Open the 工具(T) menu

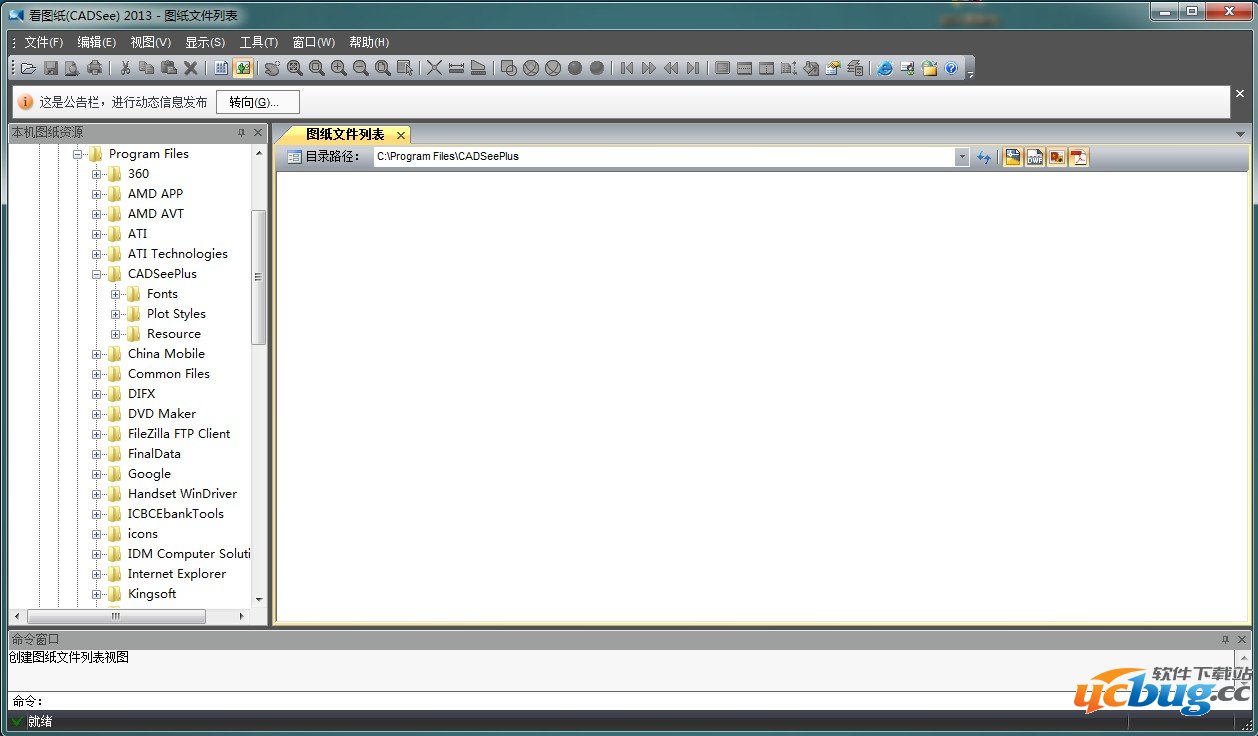[x=258, y=42]
